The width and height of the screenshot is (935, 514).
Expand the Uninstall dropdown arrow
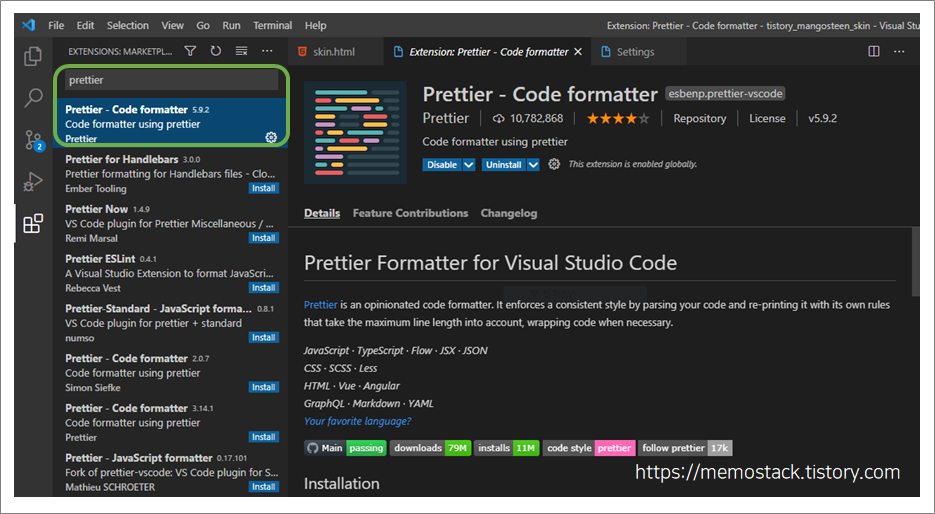click(x=533, y=165)
